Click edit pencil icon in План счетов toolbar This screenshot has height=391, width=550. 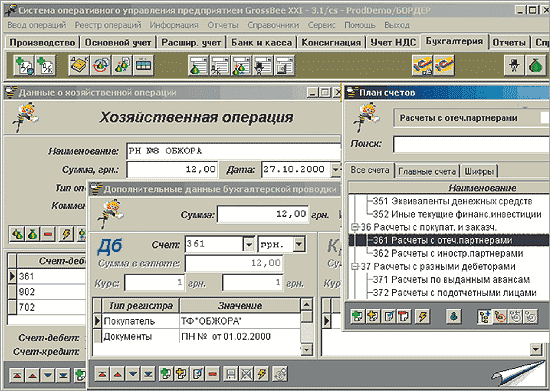tap(388, 316)
